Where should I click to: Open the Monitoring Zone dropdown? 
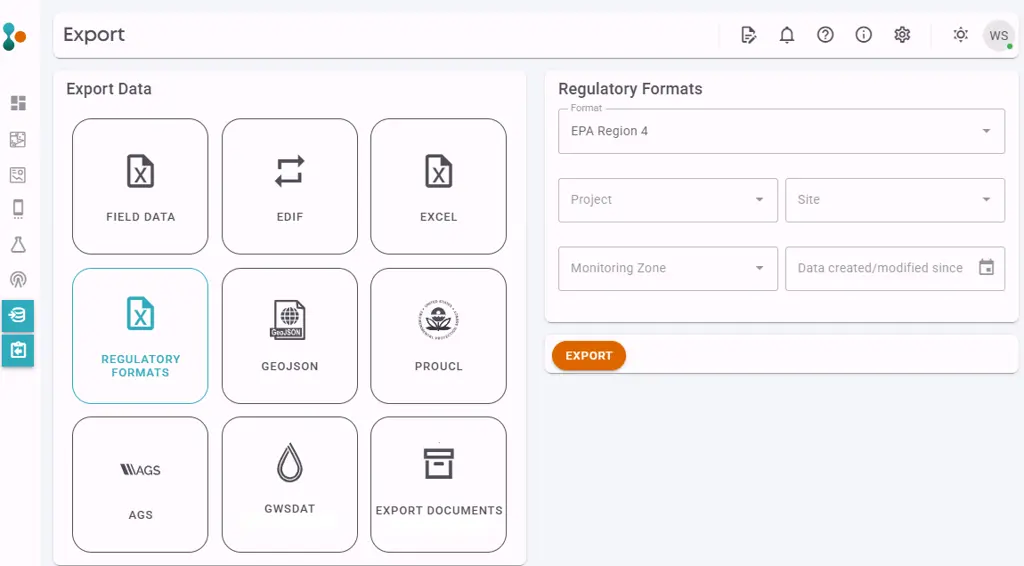[667, 268]
